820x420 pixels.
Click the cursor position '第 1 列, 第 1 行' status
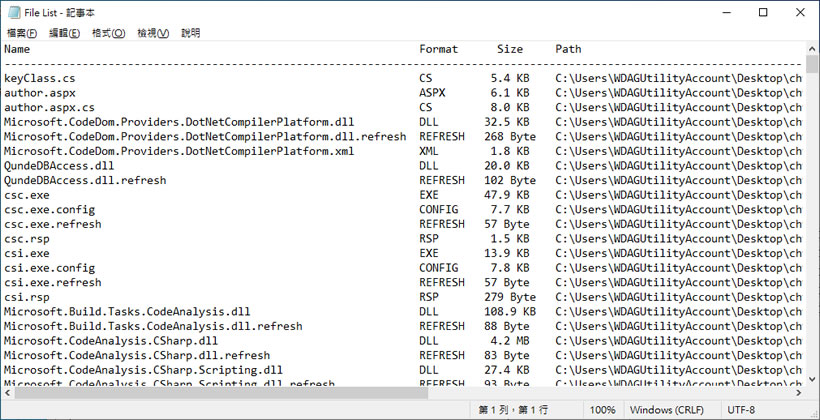513,410
